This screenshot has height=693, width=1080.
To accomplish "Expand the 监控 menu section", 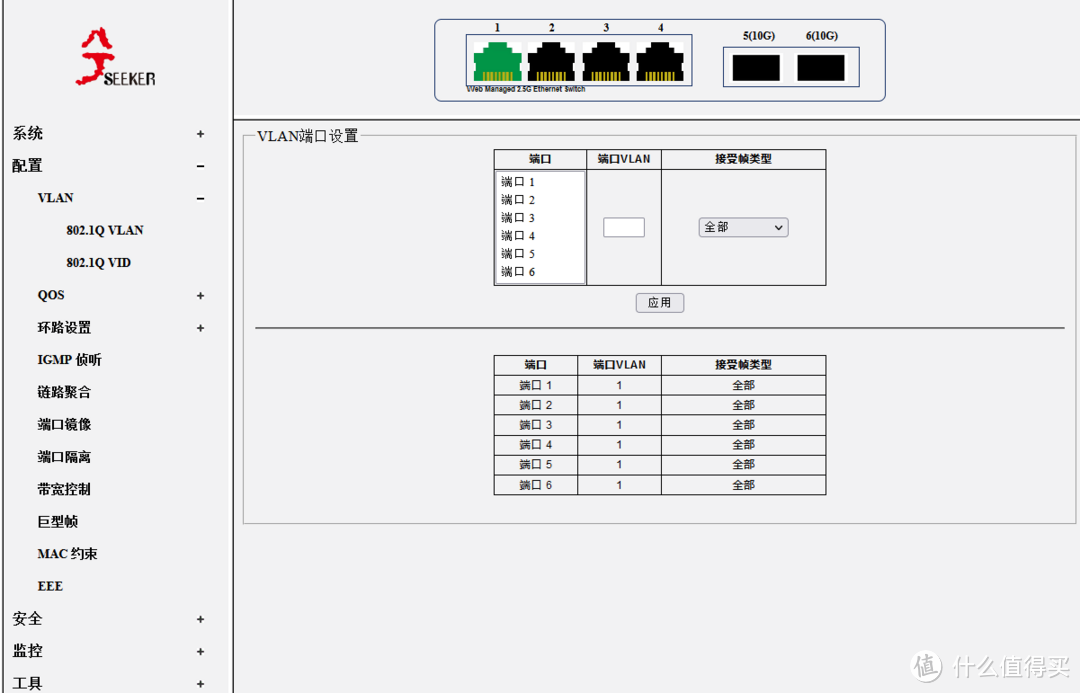I will coord(200,652).
